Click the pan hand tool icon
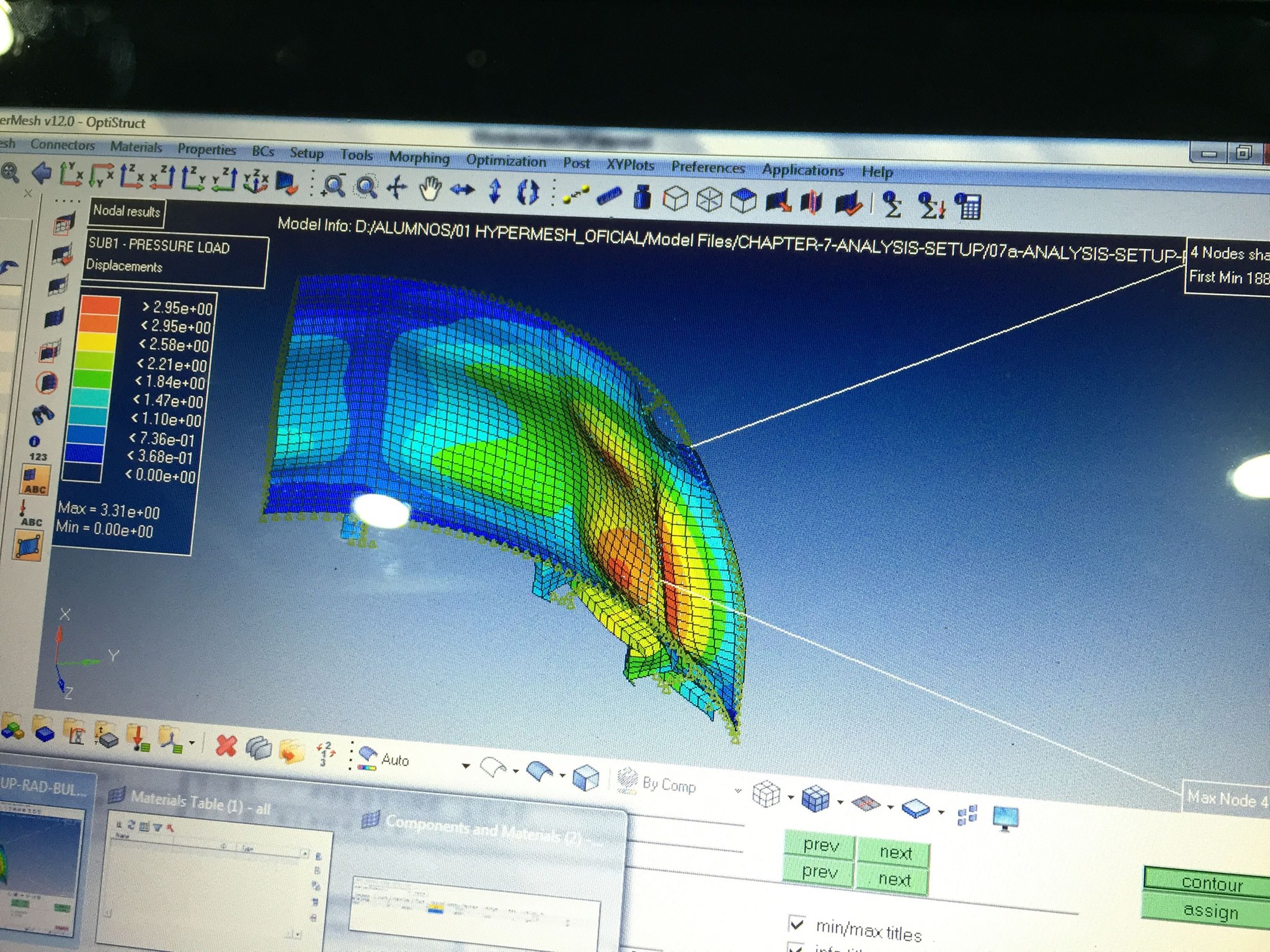This screenshot has height=952, width=1270. tap(430, 188)
